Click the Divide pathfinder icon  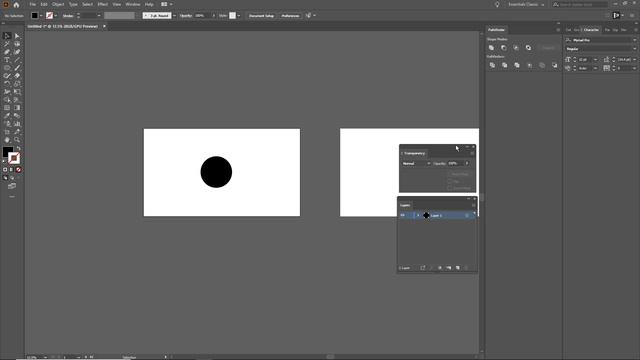(x=492, y=65)
